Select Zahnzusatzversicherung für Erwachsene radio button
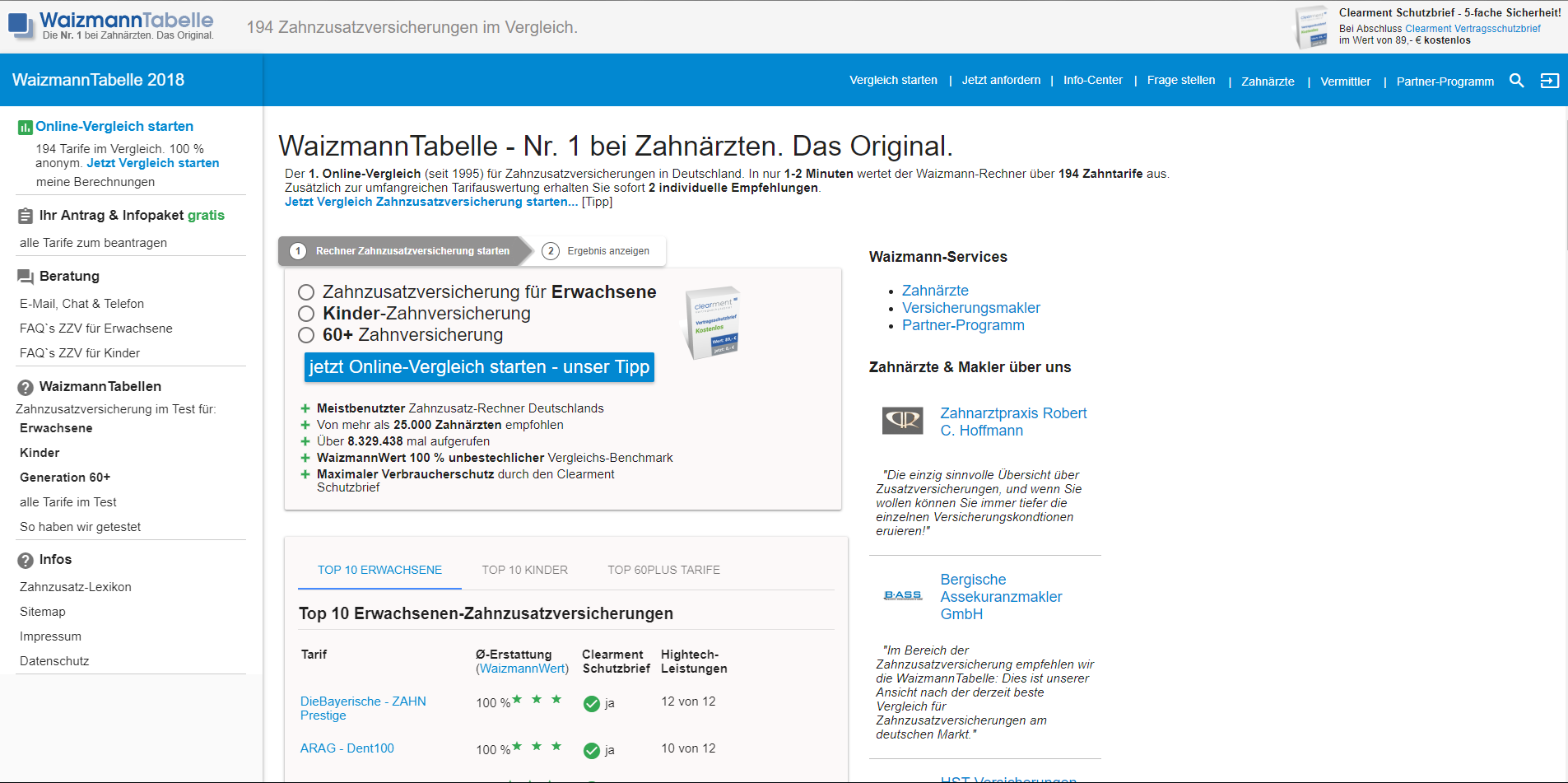This screenshot has width=1568, height=783. [x=306, y=292]
